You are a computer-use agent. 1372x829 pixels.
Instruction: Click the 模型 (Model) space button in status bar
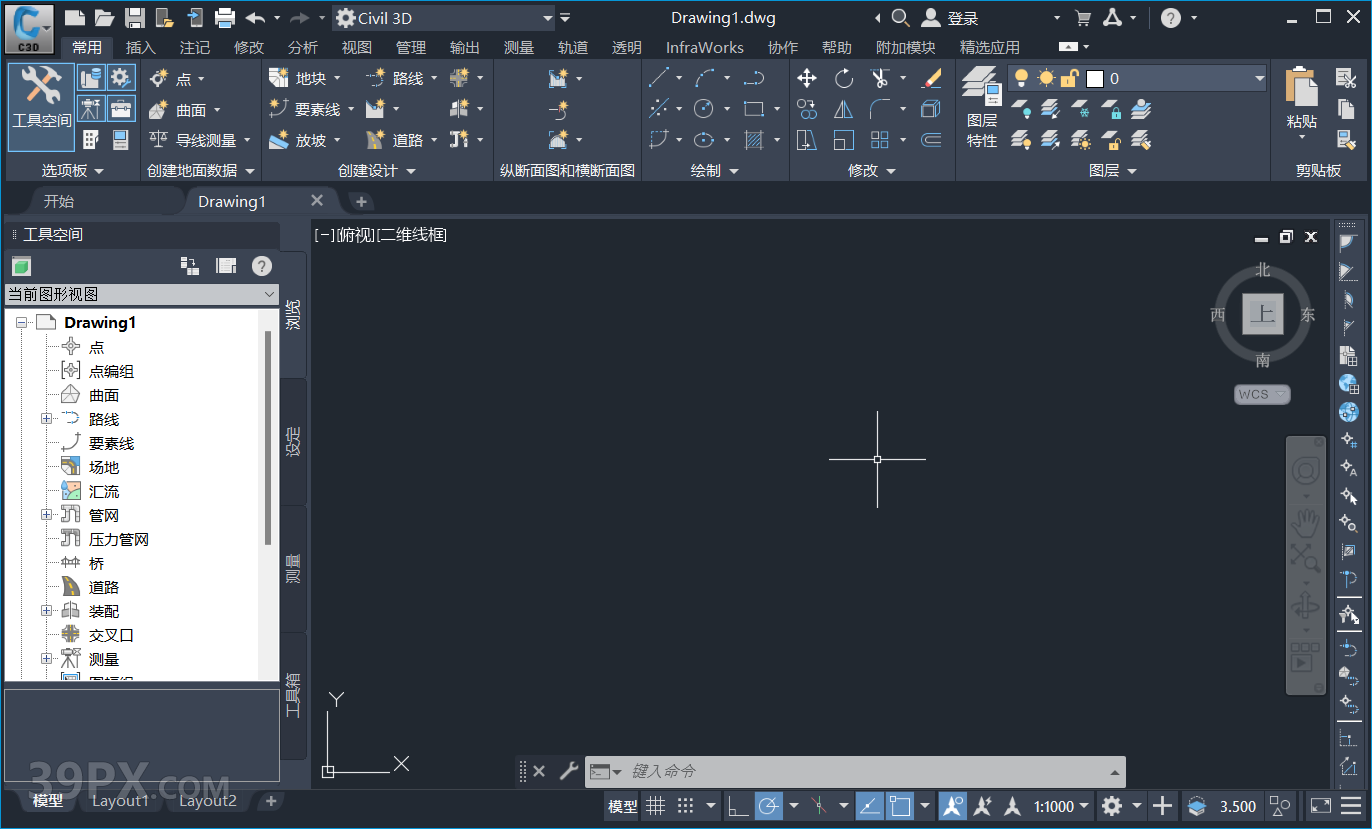click(x=623, y=806)
